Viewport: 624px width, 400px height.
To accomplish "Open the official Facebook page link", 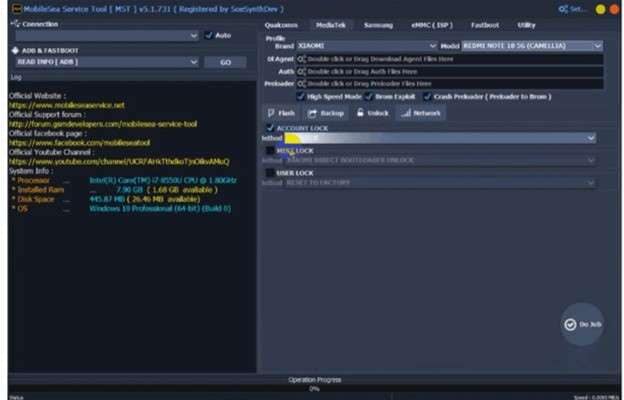I will 79,142.
